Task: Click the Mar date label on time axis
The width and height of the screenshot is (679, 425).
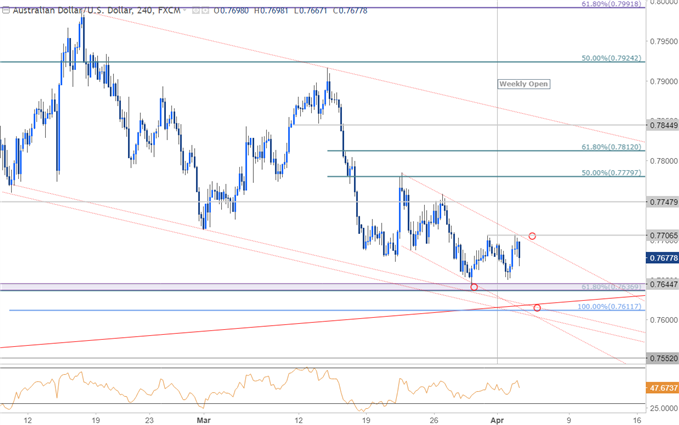Action: coord(204,420)
